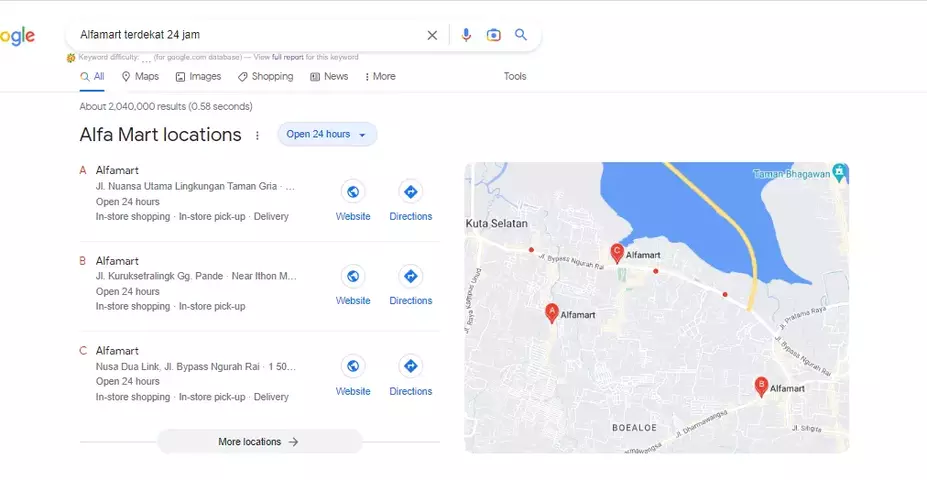Open Website icon for first Alfamart listing
Image resolution: width=927 pixels, height=480 pixels.
[x=352, y=192]
